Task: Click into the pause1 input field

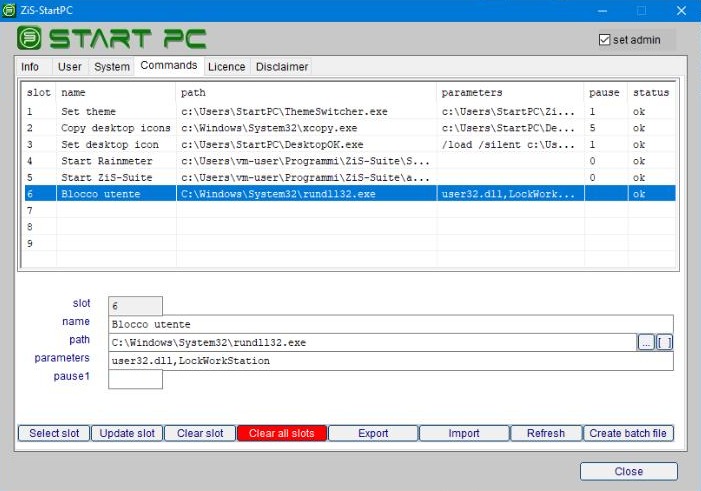Action: [135, 379]
